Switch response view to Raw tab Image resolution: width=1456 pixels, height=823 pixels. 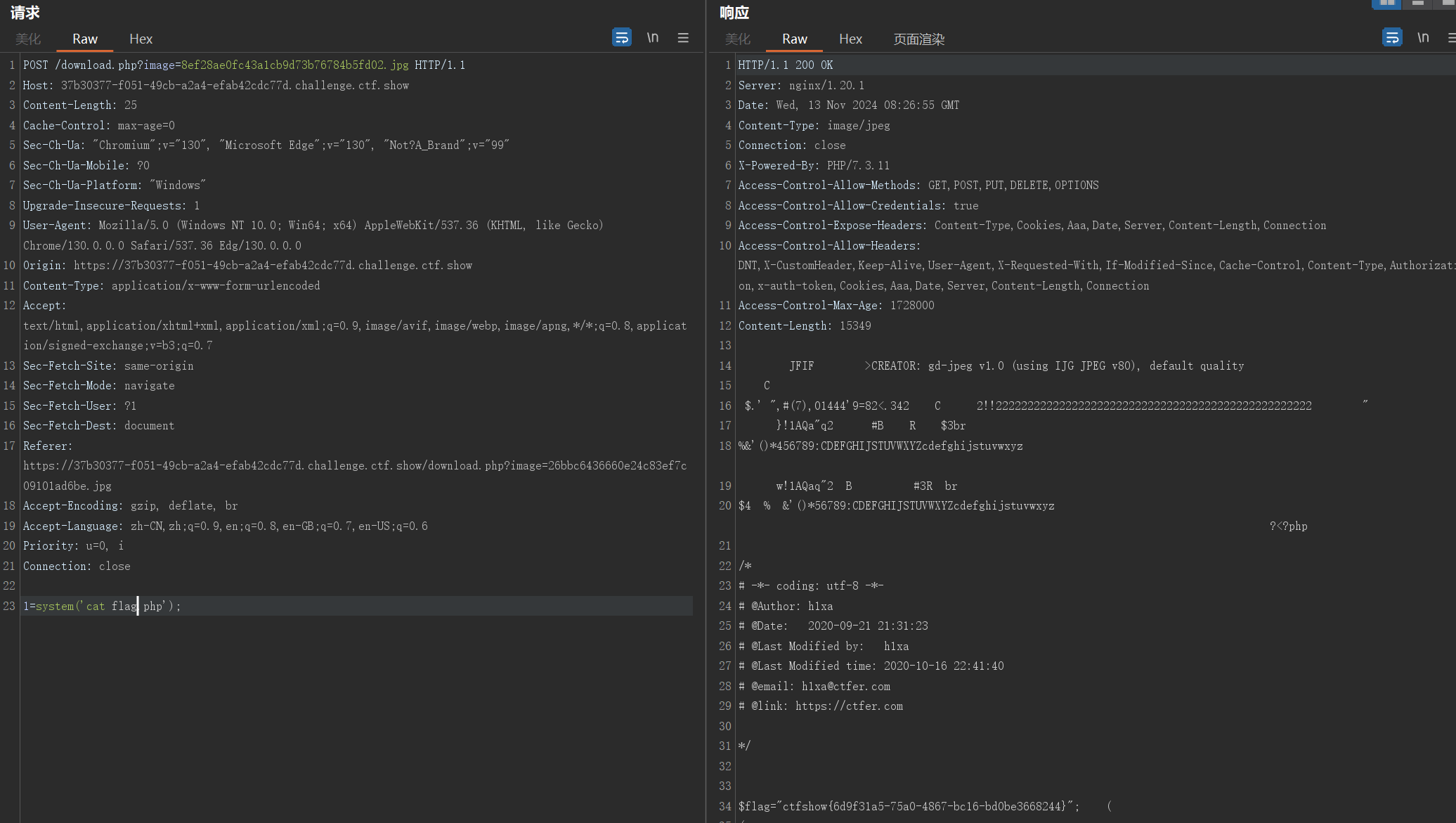coord(795,39)
